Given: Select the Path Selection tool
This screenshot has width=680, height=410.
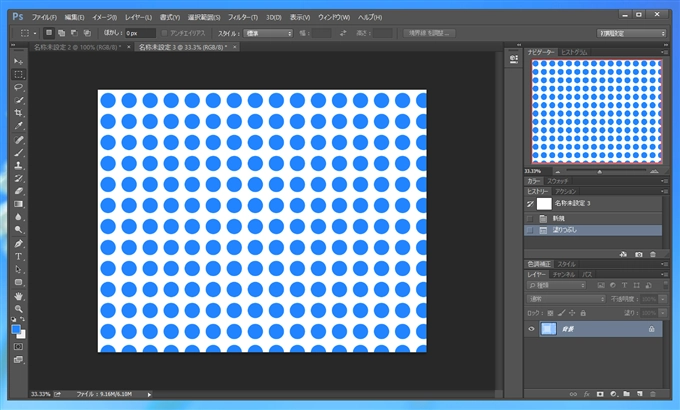Looking at the screenshot, I should pos(18,269).
